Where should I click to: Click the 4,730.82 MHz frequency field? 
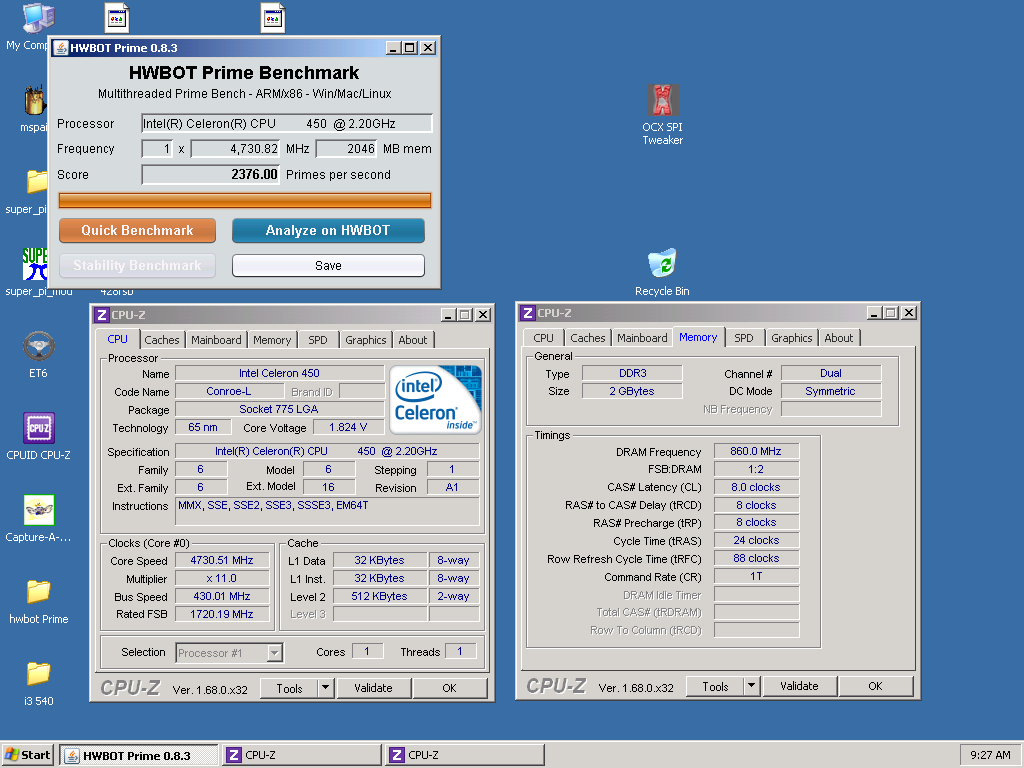coord(235,149)
